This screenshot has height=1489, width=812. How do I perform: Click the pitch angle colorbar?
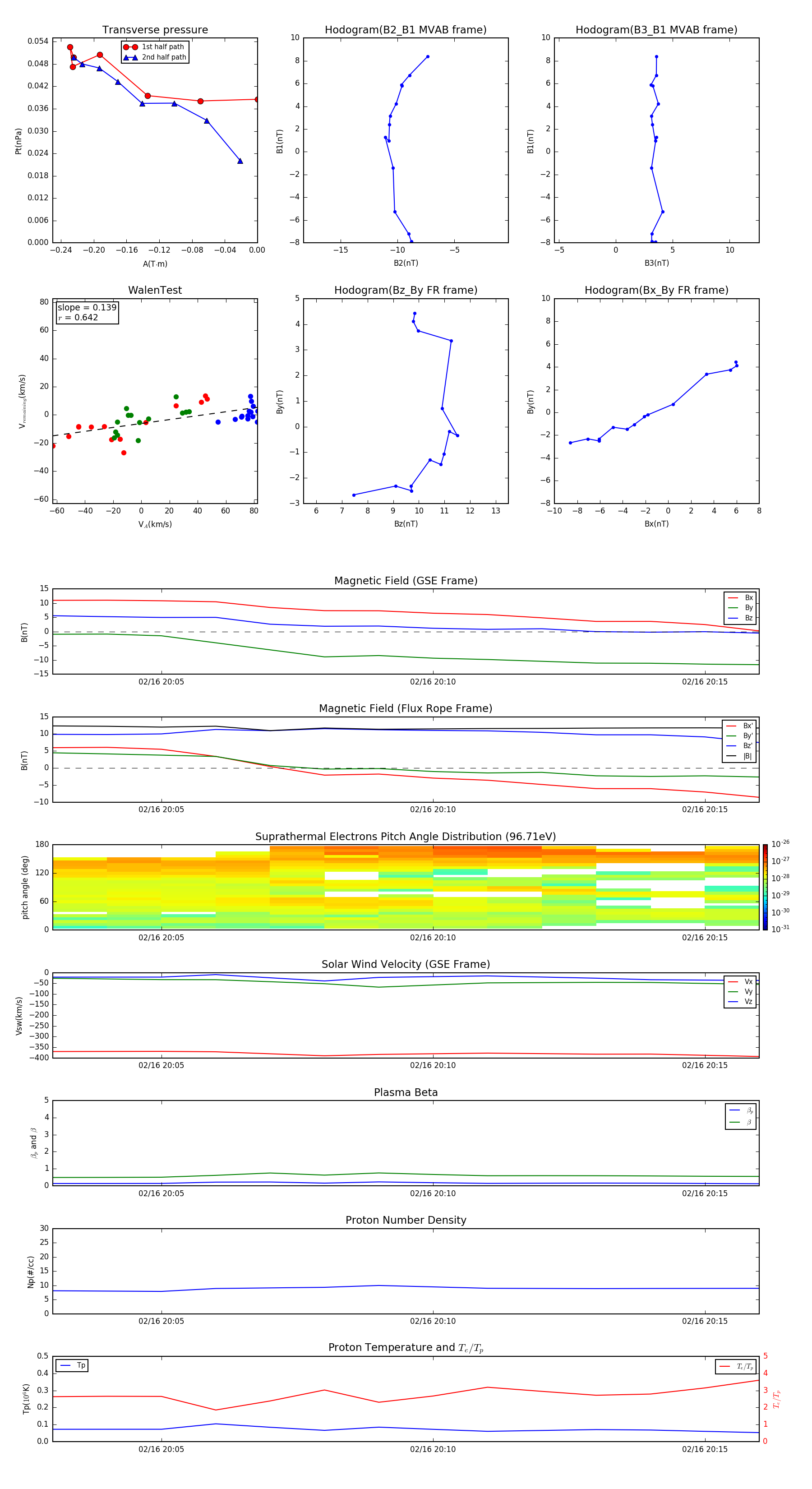(x=765, y=887)
